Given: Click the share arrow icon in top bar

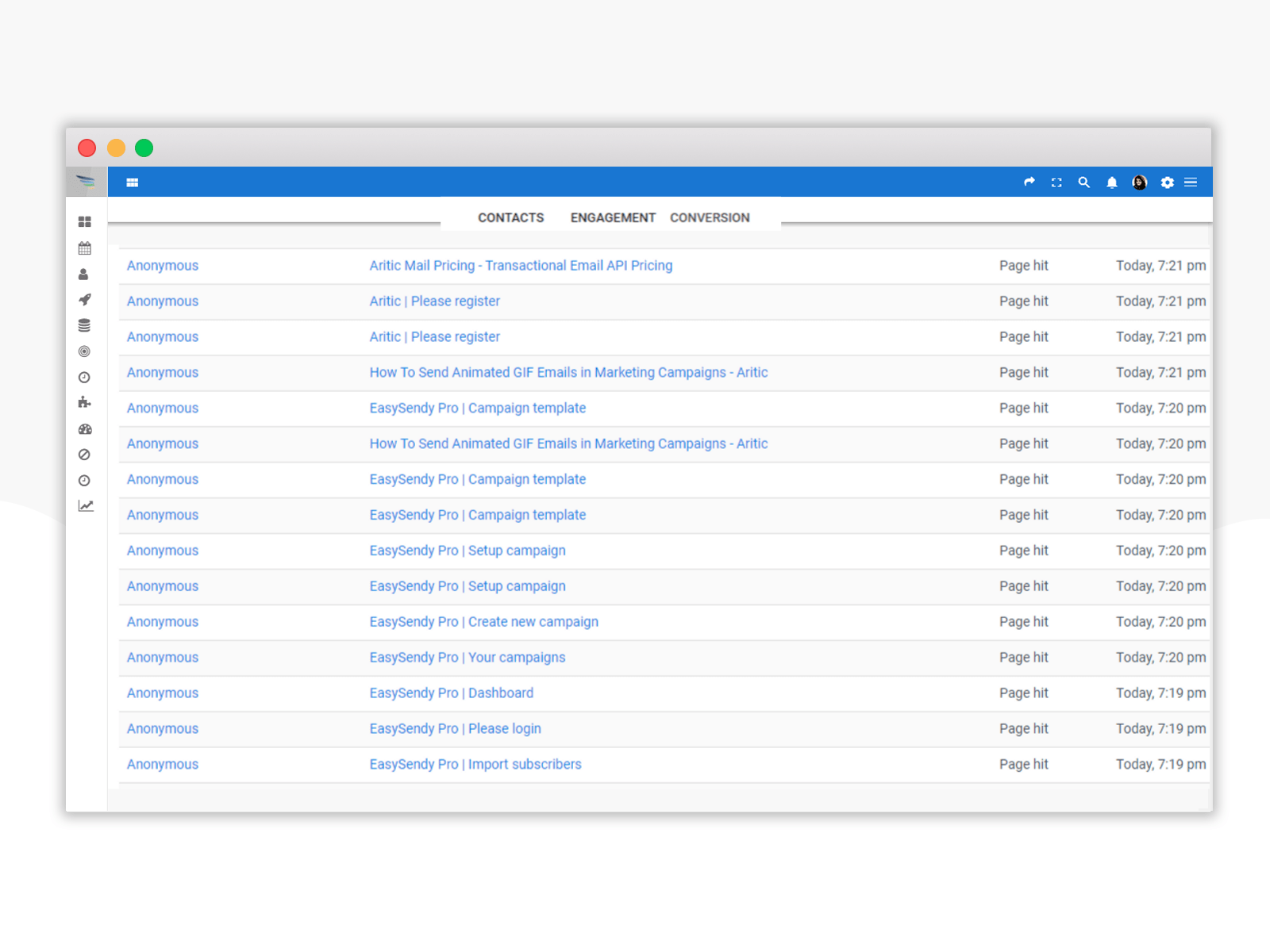Looking at the screenshot, I should [1029, 182].
